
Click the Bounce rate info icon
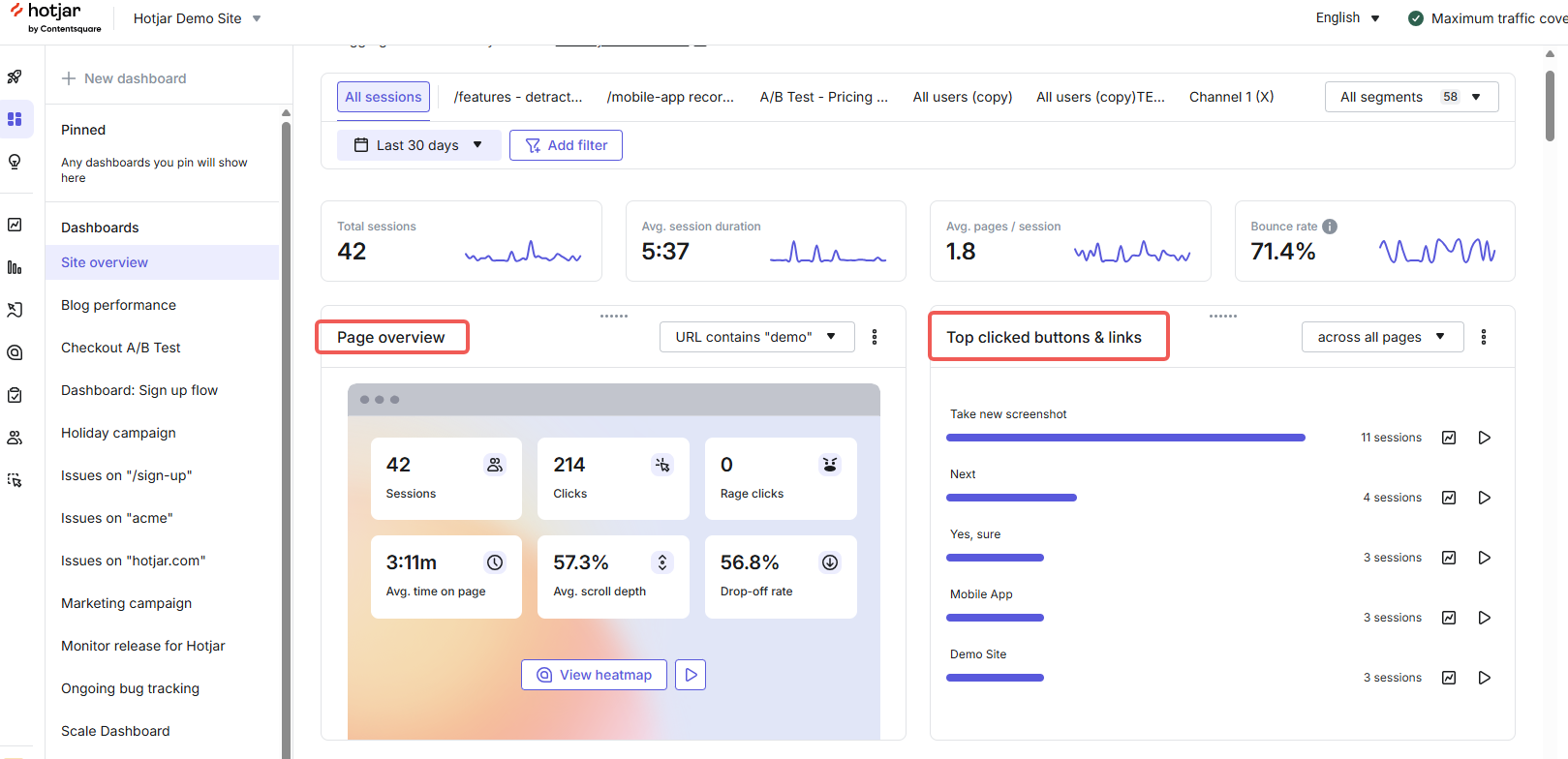[1330, 227]
